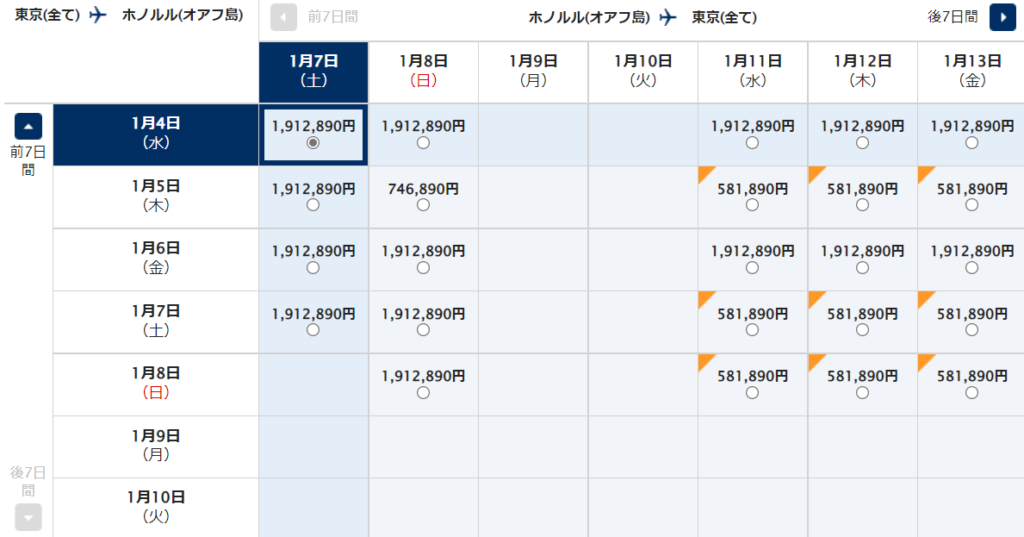The image size is (1024, 537).
Task: Select fare radio for 1月7日 departure, 1月8日 return
Action: [x=423, y=330]
